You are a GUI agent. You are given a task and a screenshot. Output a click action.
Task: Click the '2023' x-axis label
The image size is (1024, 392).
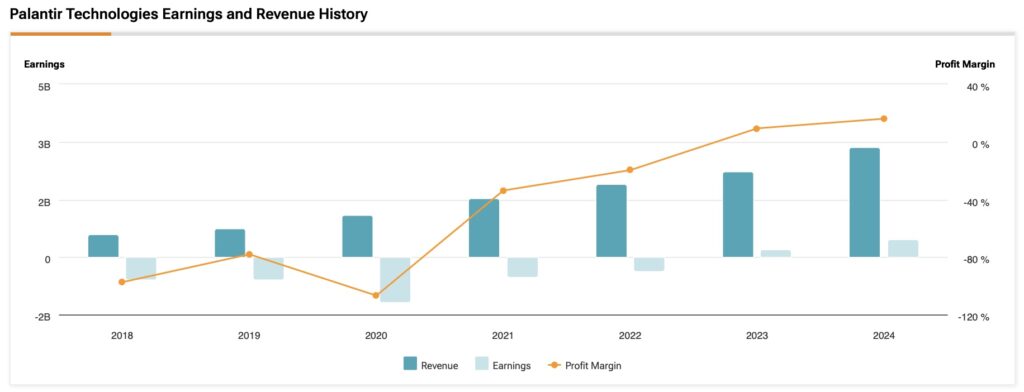click(x=757, y=336)
